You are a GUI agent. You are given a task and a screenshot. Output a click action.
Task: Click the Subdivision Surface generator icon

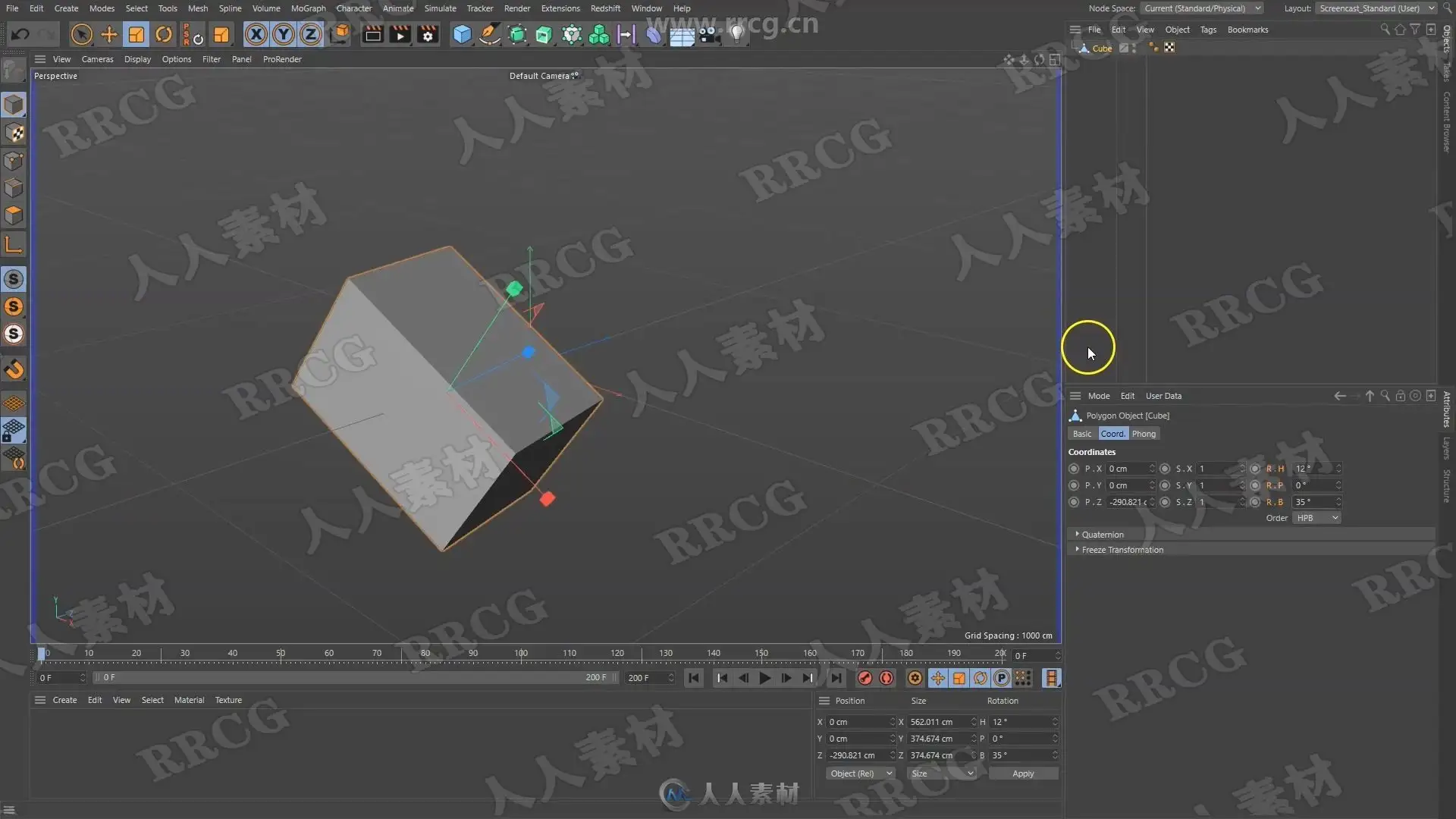(x=518, y=34)
